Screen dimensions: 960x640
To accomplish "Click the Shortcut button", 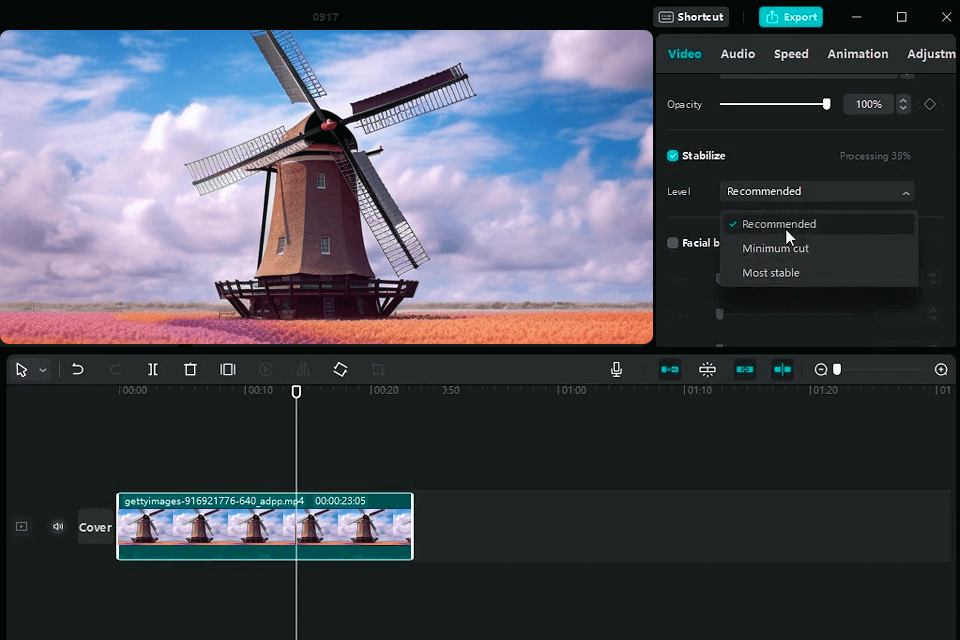I will (x=691, y=17).
